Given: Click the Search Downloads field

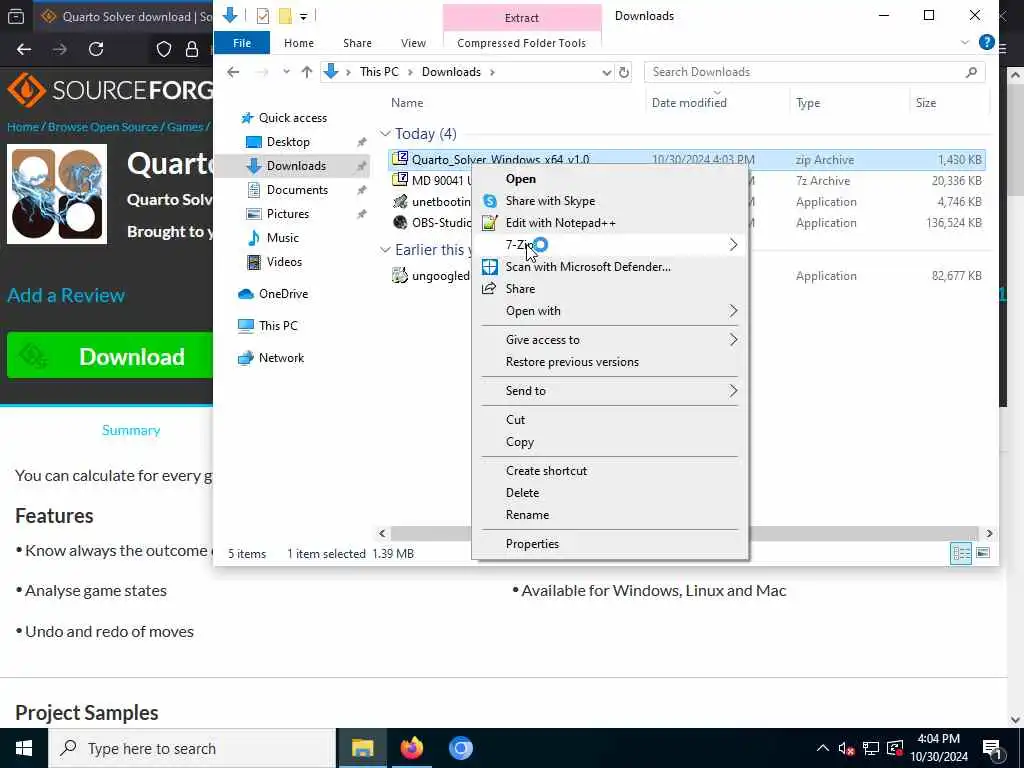Looking at the screenshot, I should pyautogui.click(x=814, y=72).
